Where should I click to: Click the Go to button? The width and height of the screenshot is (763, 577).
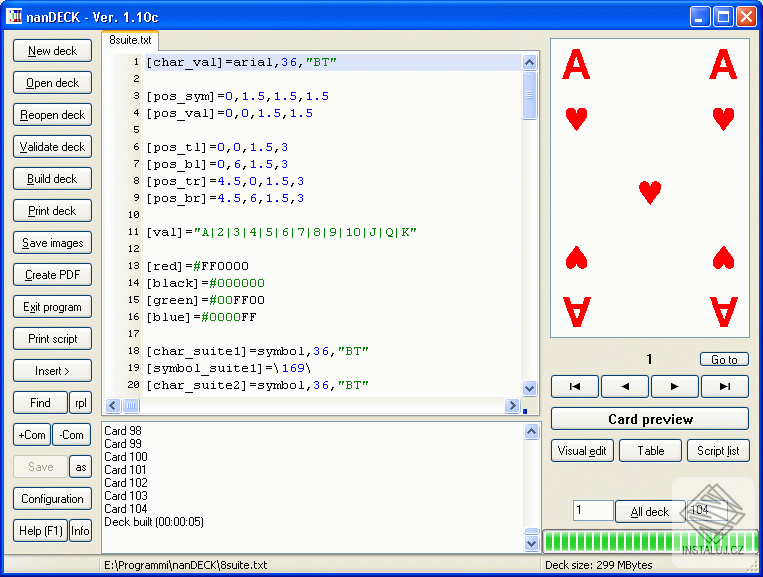click(x=724, y=359)
